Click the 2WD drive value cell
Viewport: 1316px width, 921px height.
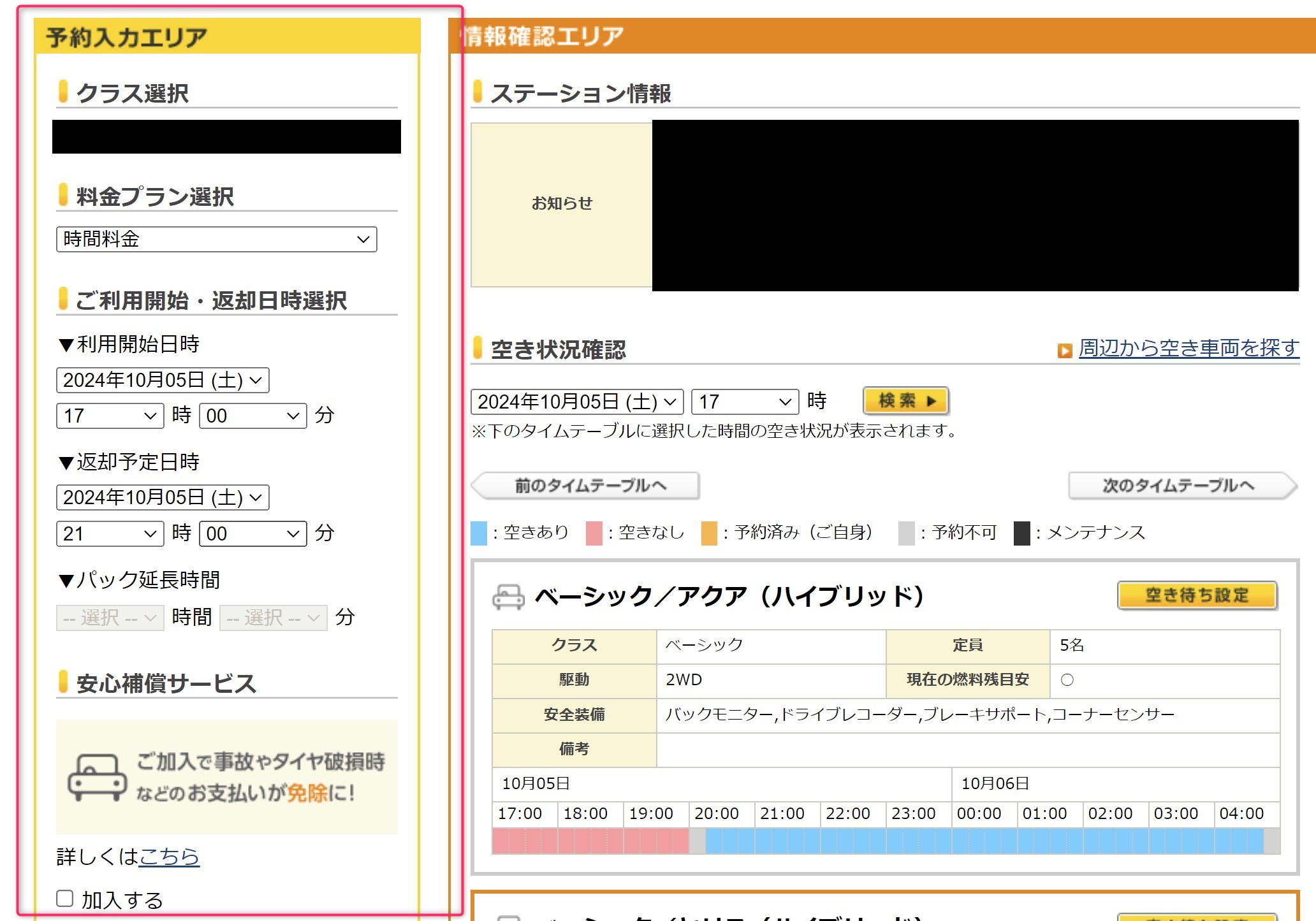[x=771, y=680]
